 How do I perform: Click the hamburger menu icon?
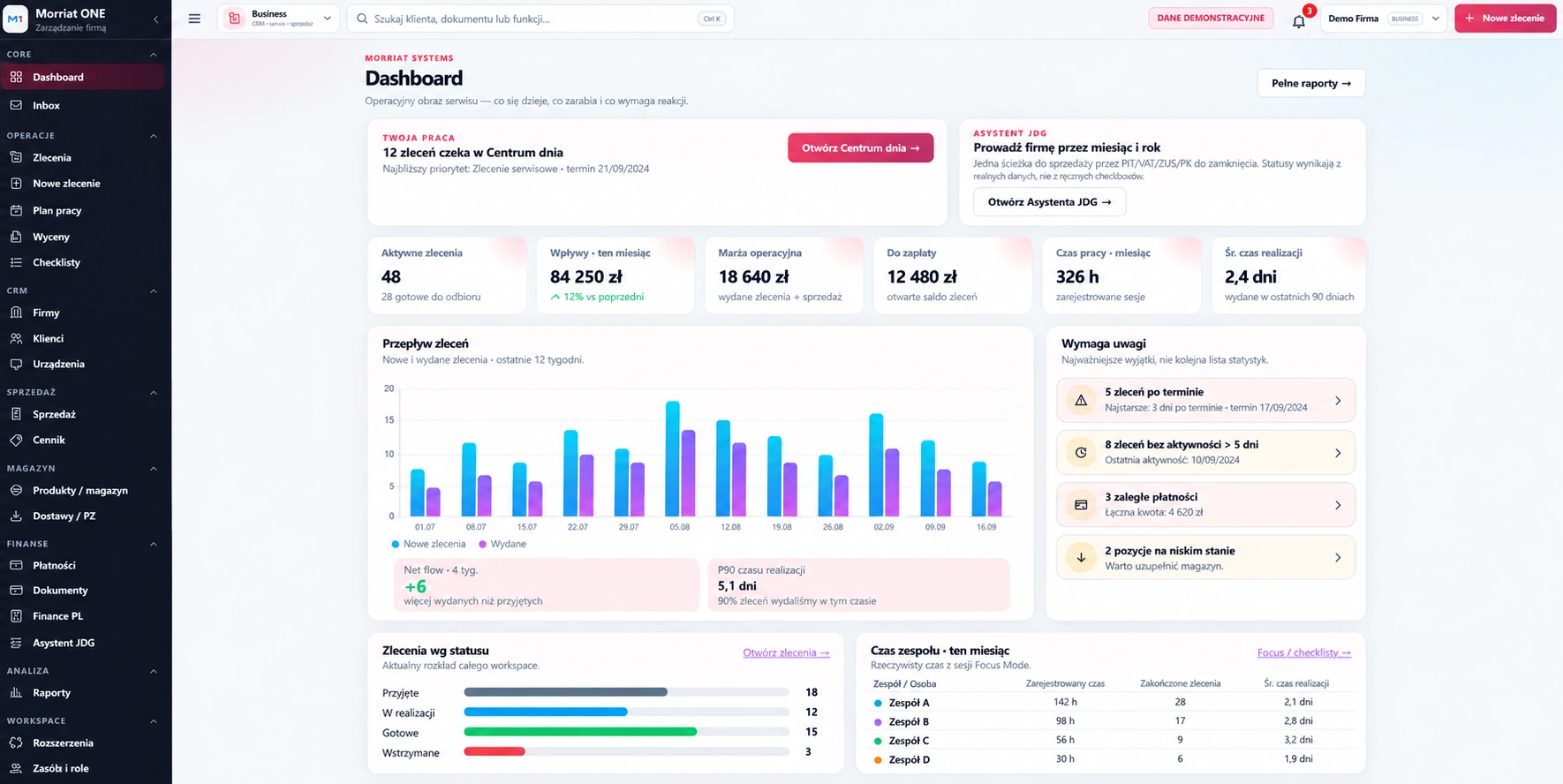[x=194, y=19]
